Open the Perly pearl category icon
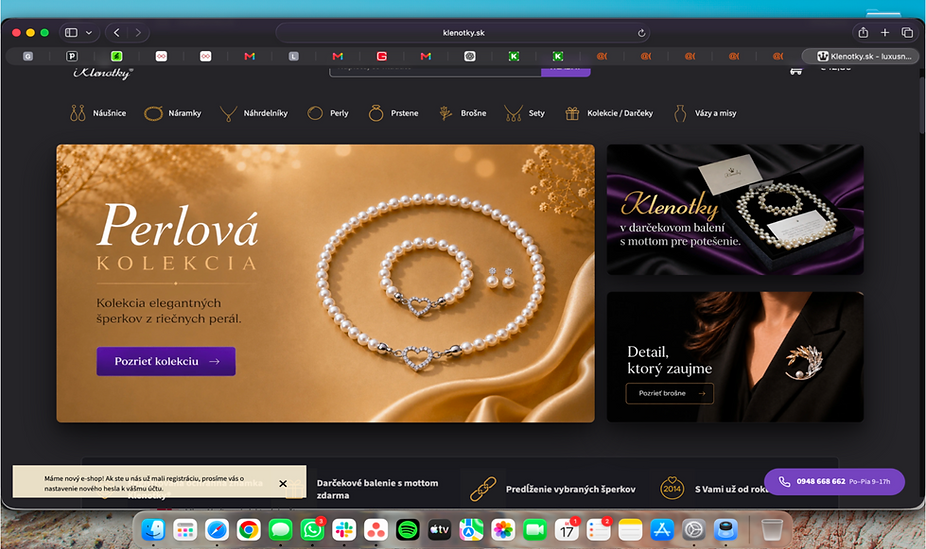The height and width of the screenshot is (549, 926). click(x=315, y=113)
